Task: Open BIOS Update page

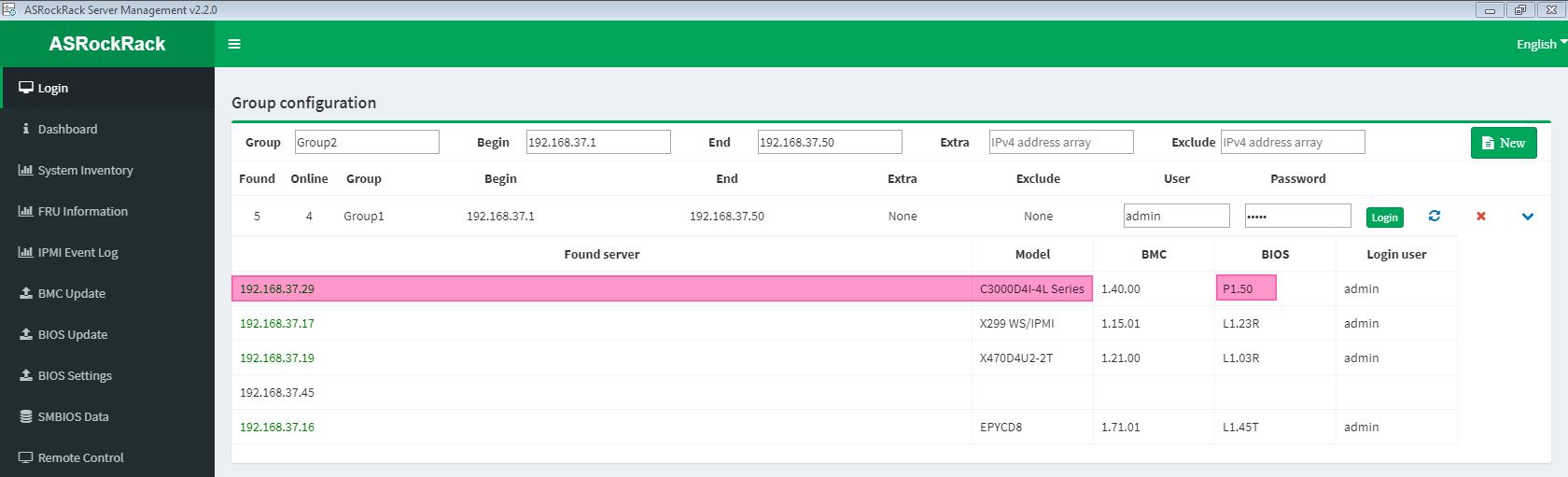Action: (107, 334)
